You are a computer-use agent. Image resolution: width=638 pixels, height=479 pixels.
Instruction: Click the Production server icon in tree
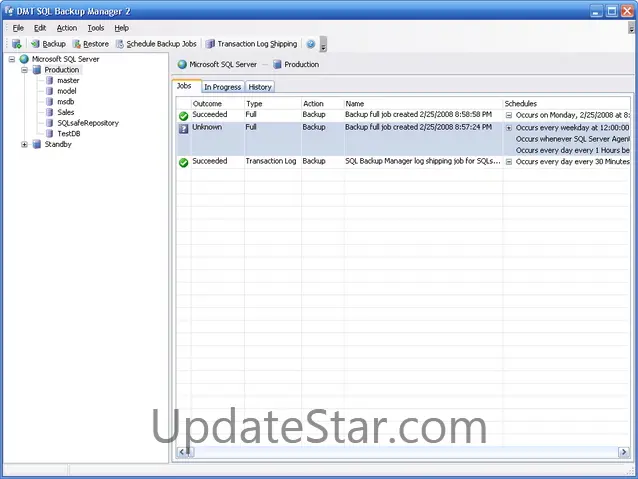coord(37,70)
